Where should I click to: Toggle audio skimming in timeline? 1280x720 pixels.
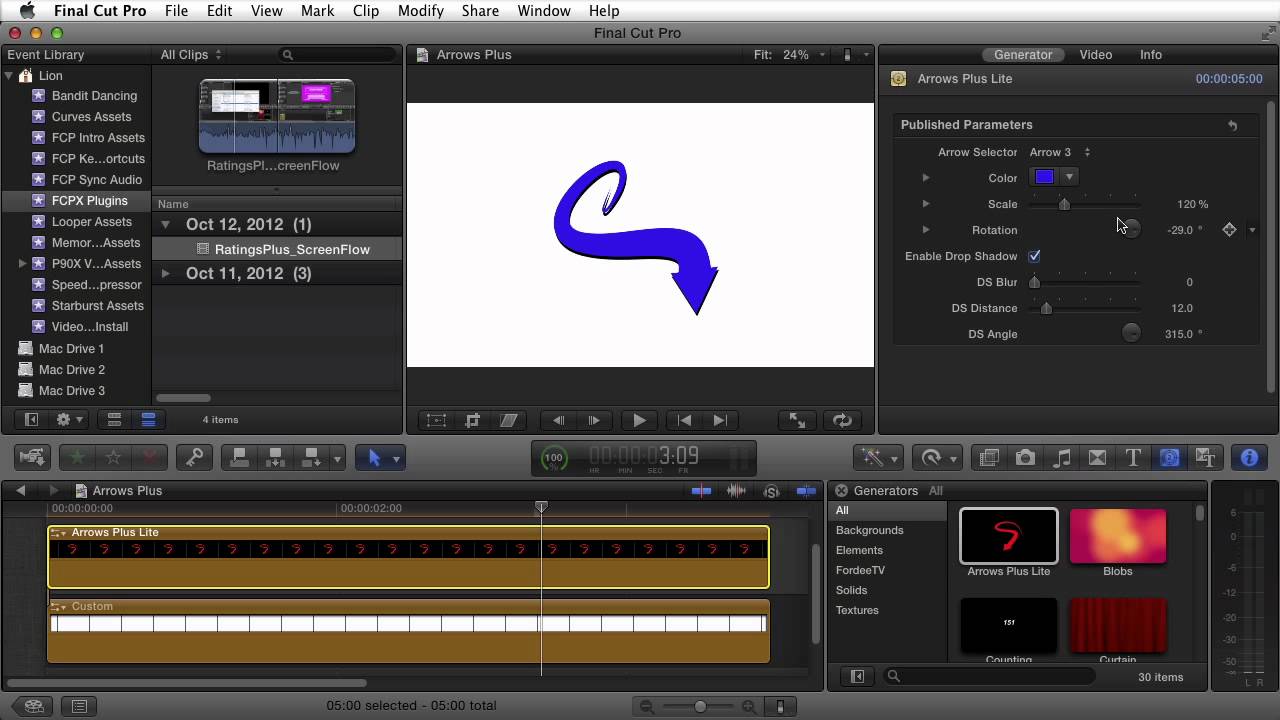coord(736,491)
